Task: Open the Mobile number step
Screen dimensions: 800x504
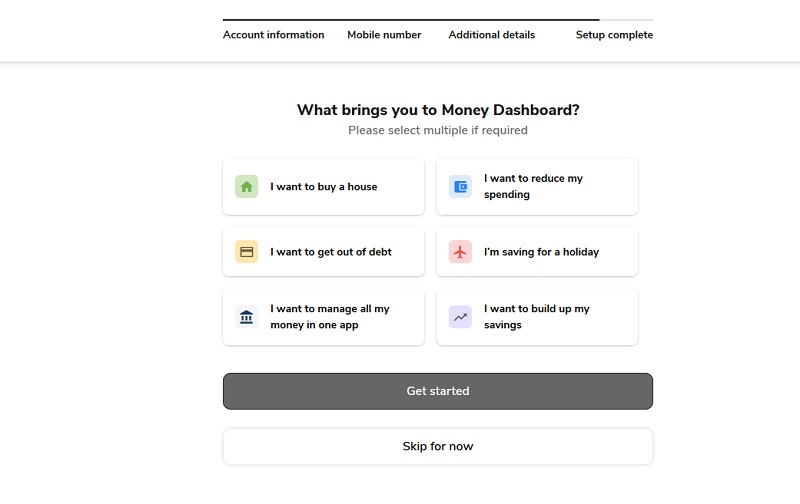Action: tap(384, 35)
